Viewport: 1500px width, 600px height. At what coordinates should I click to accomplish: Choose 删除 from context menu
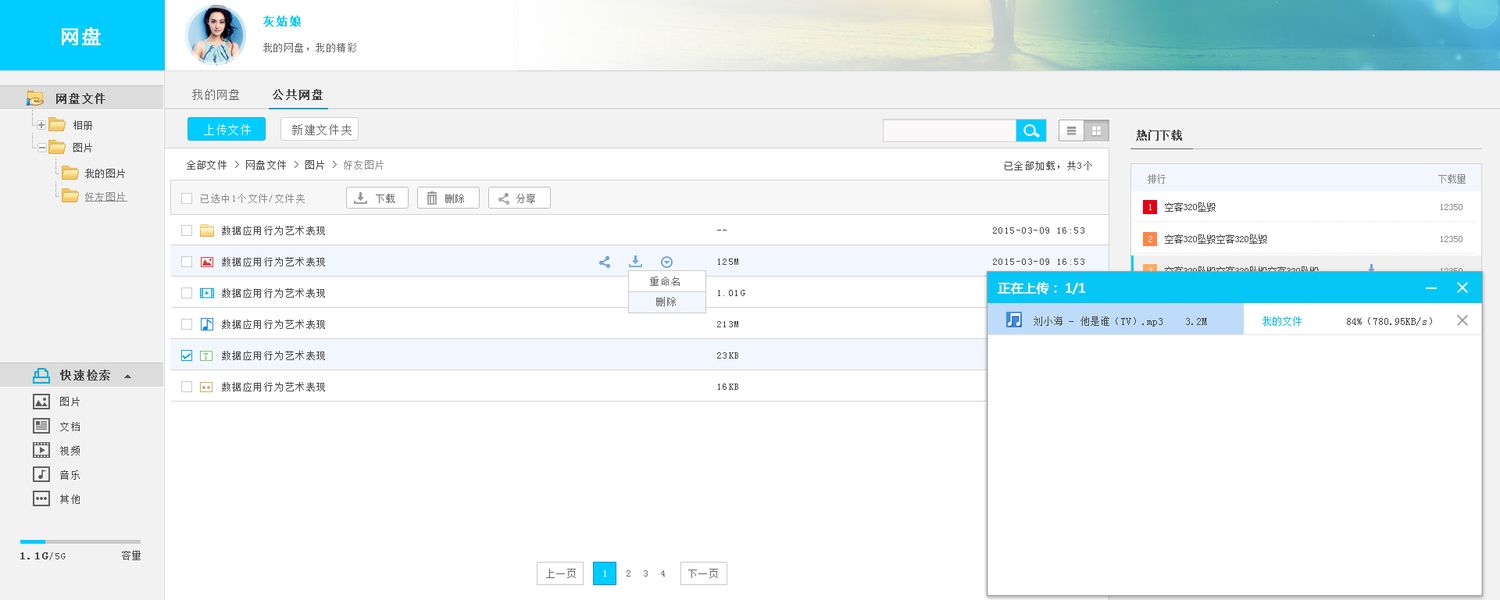point(667,301)
